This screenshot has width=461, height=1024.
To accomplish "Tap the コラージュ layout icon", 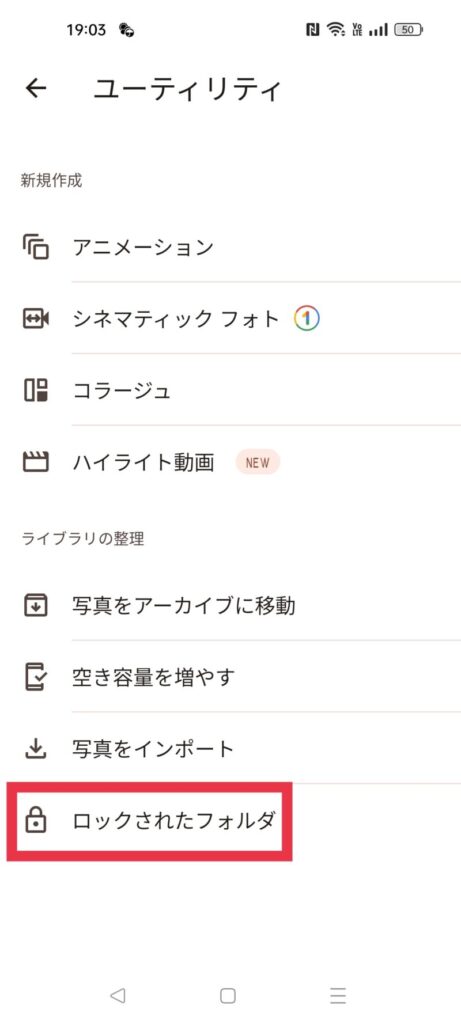I will tap(36, 391).
